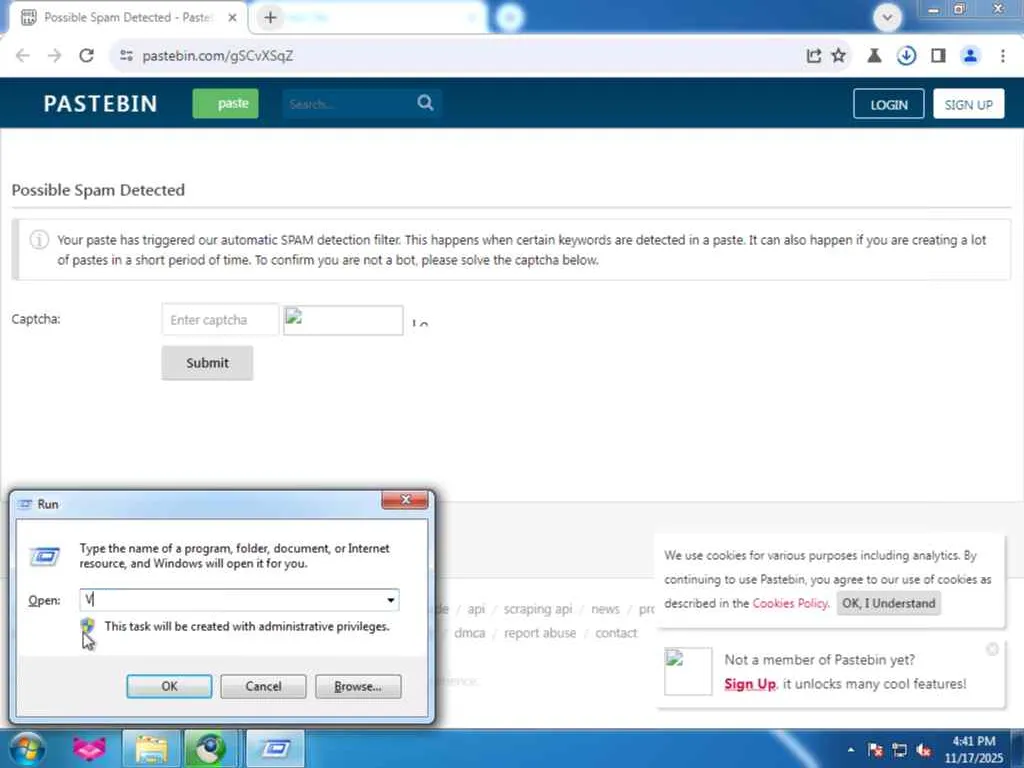Open the tab search dropdown arrow
This screenshot has height=768, width=1024.
pos(887,17)
